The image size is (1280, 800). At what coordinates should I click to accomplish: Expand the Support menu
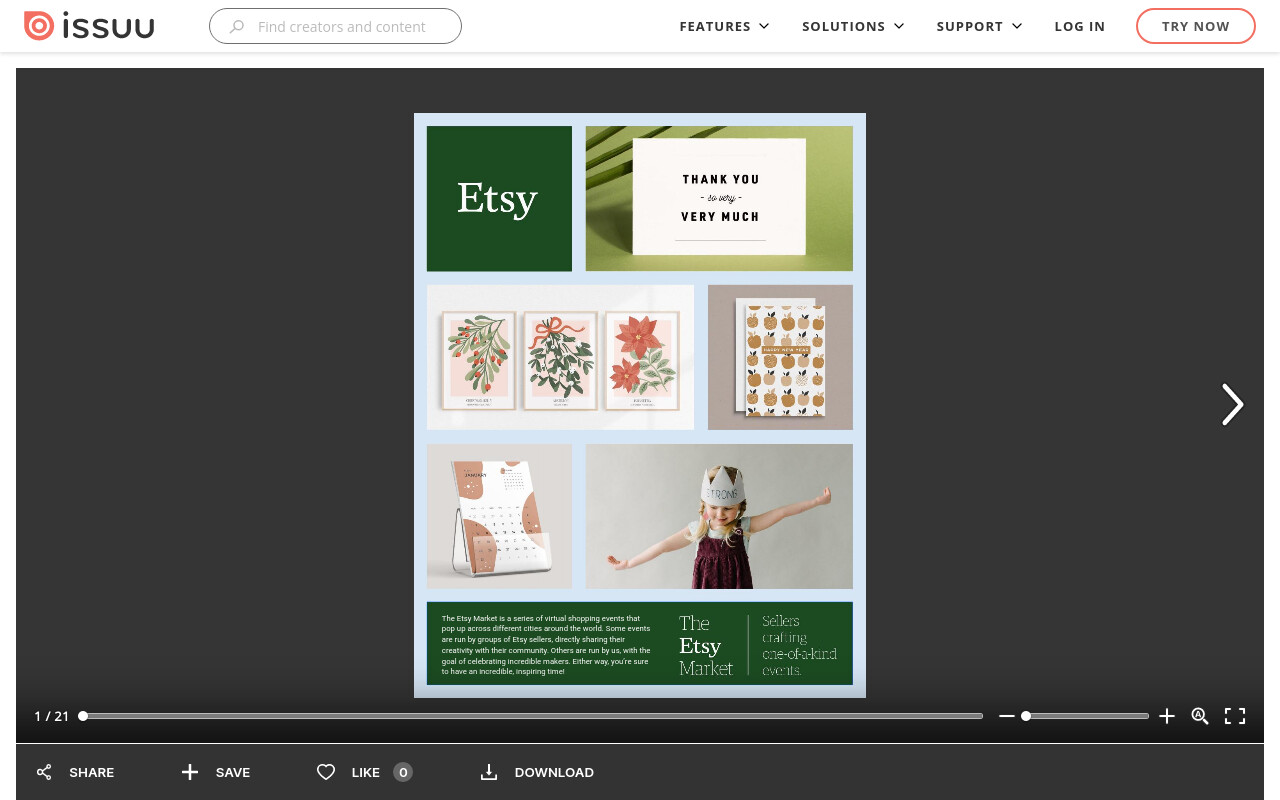click(x=979, y=26)
